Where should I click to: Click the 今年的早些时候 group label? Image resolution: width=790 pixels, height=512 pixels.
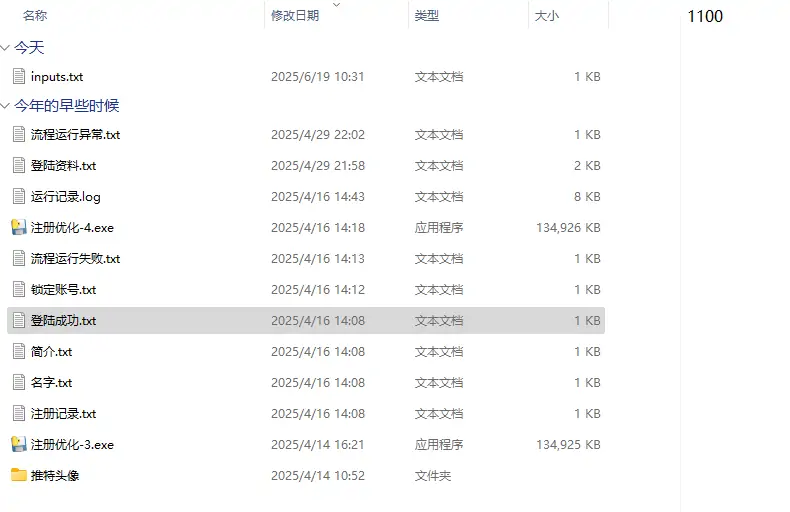coord(67,106)
